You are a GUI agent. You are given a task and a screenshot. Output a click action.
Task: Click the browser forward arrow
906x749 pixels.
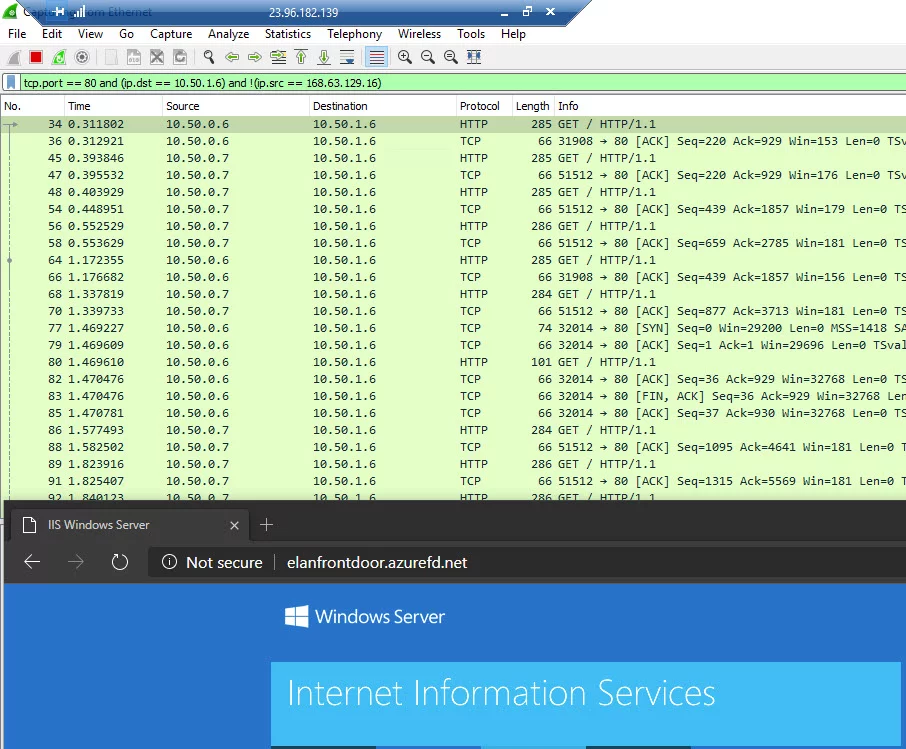tap(76, 562)
